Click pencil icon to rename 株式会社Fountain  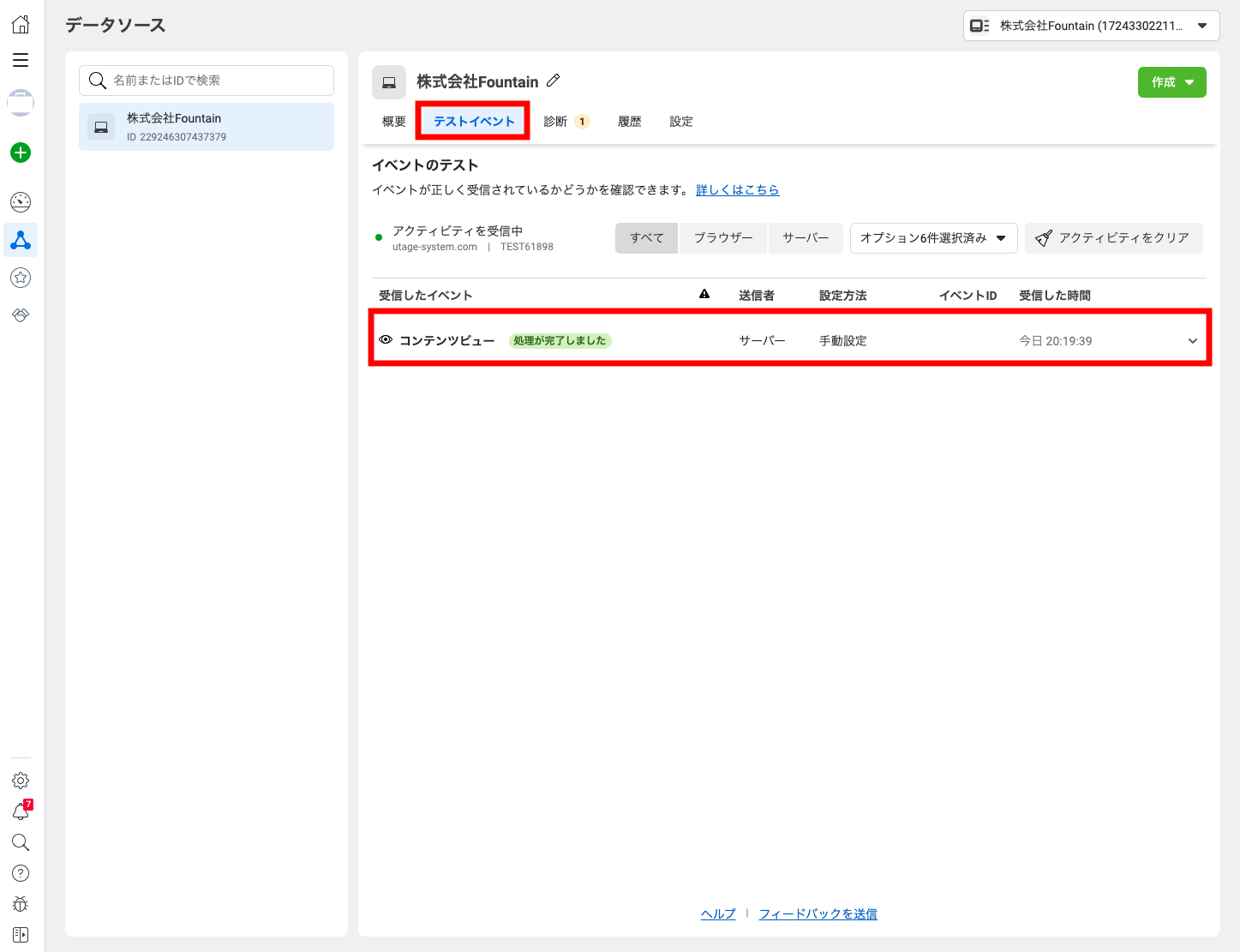pos(554,81)
